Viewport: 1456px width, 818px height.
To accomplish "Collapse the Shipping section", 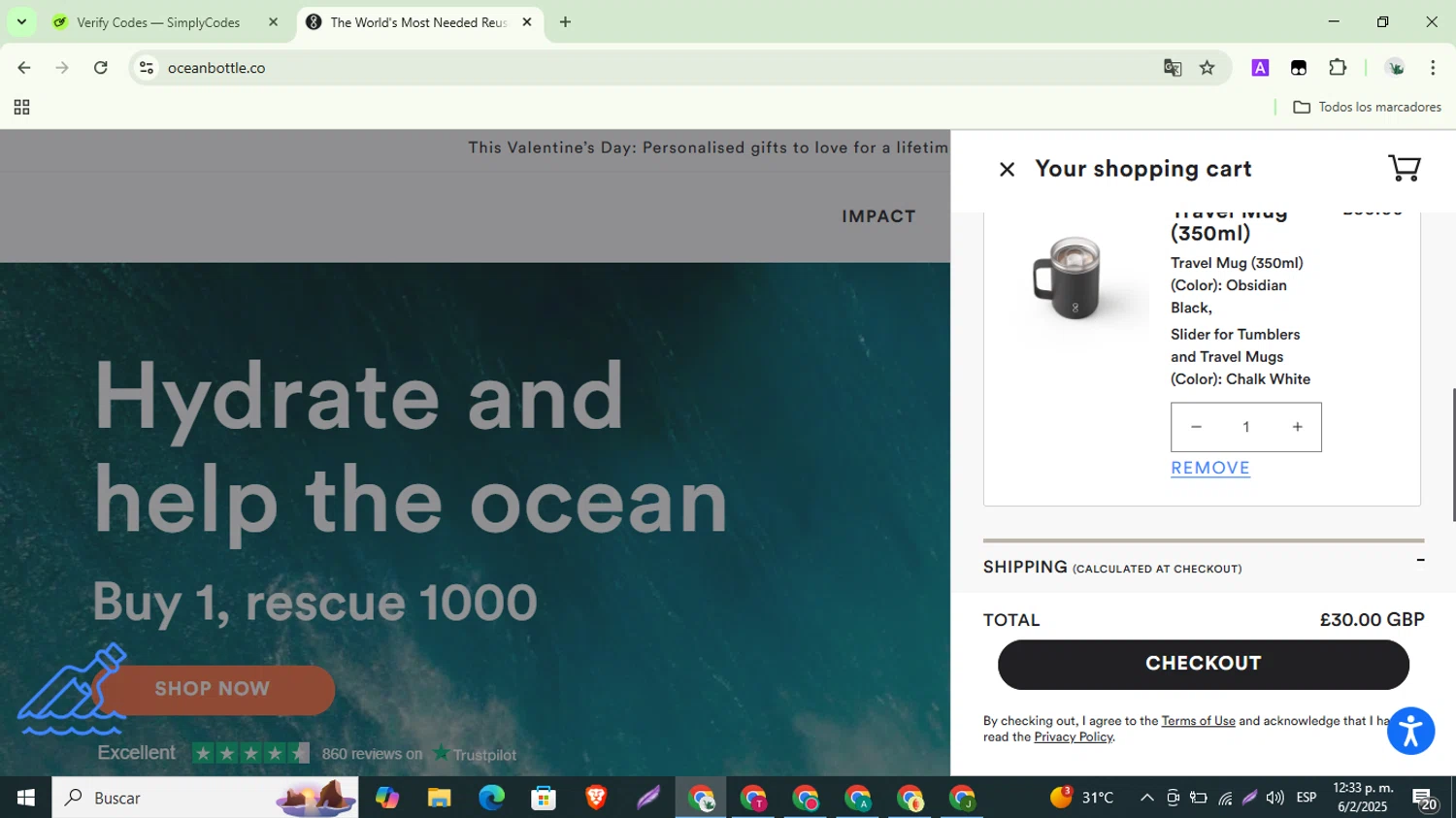I will point(1420,560).
